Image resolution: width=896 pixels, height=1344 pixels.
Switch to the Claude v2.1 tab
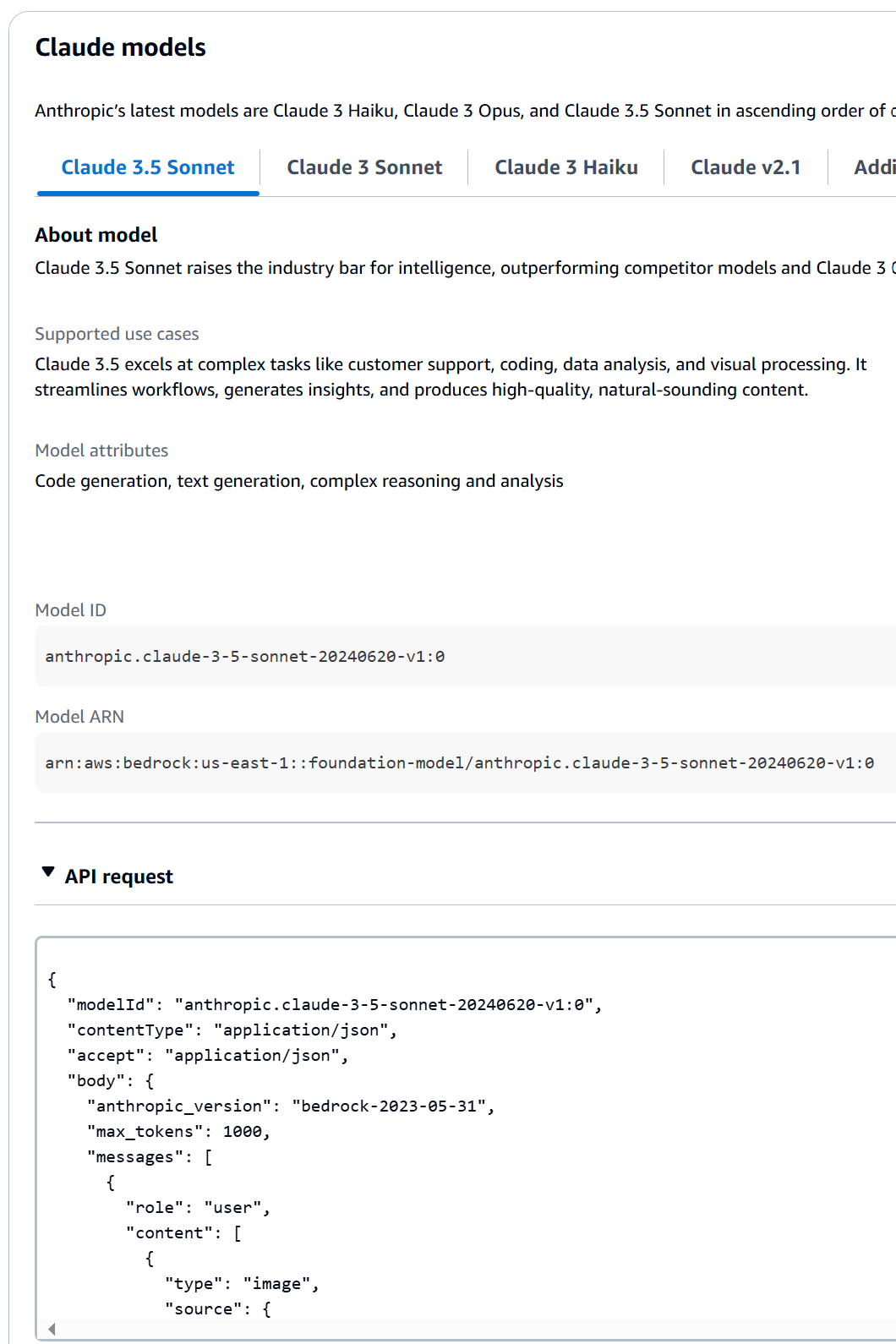point(746,168)
